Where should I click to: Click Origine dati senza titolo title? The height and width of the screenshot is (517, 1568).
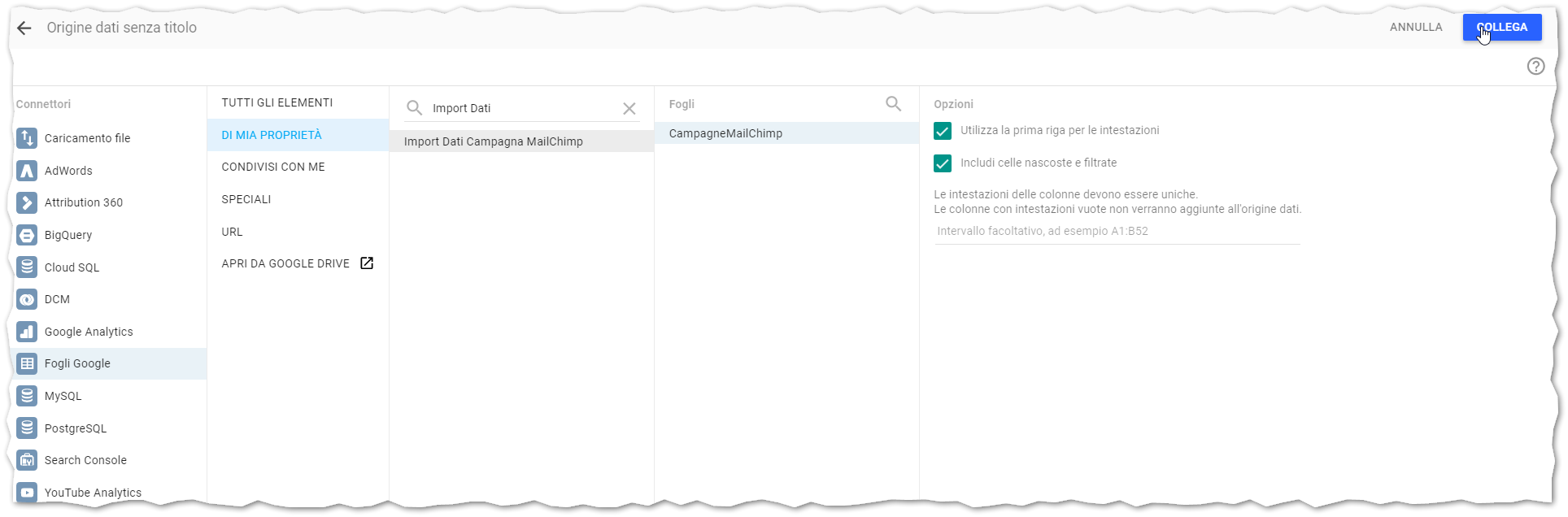[x=122, y=28]
